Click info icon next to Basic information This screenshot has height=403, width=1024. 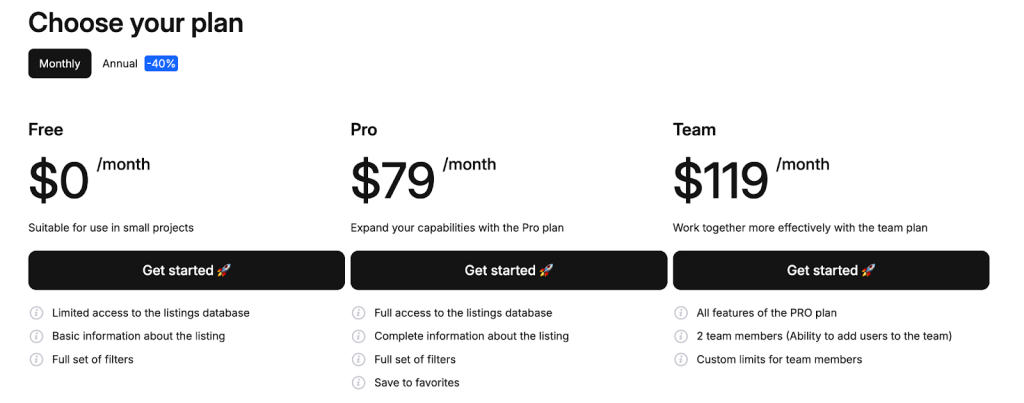click(36, 336)
